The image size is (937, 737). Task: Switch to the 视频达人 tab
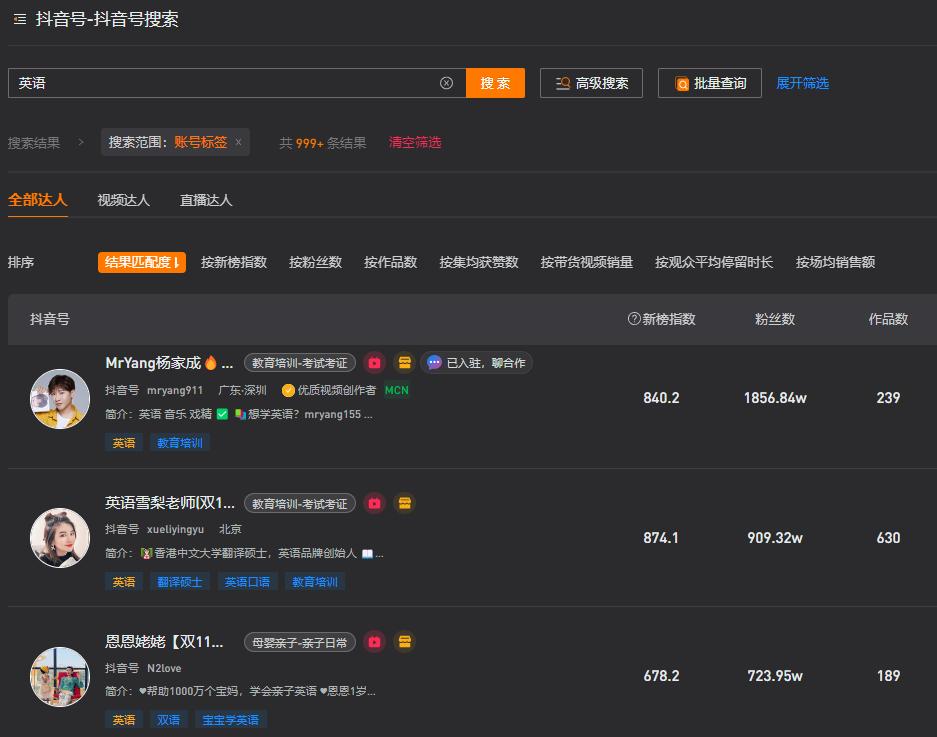[x=122, y=199]
